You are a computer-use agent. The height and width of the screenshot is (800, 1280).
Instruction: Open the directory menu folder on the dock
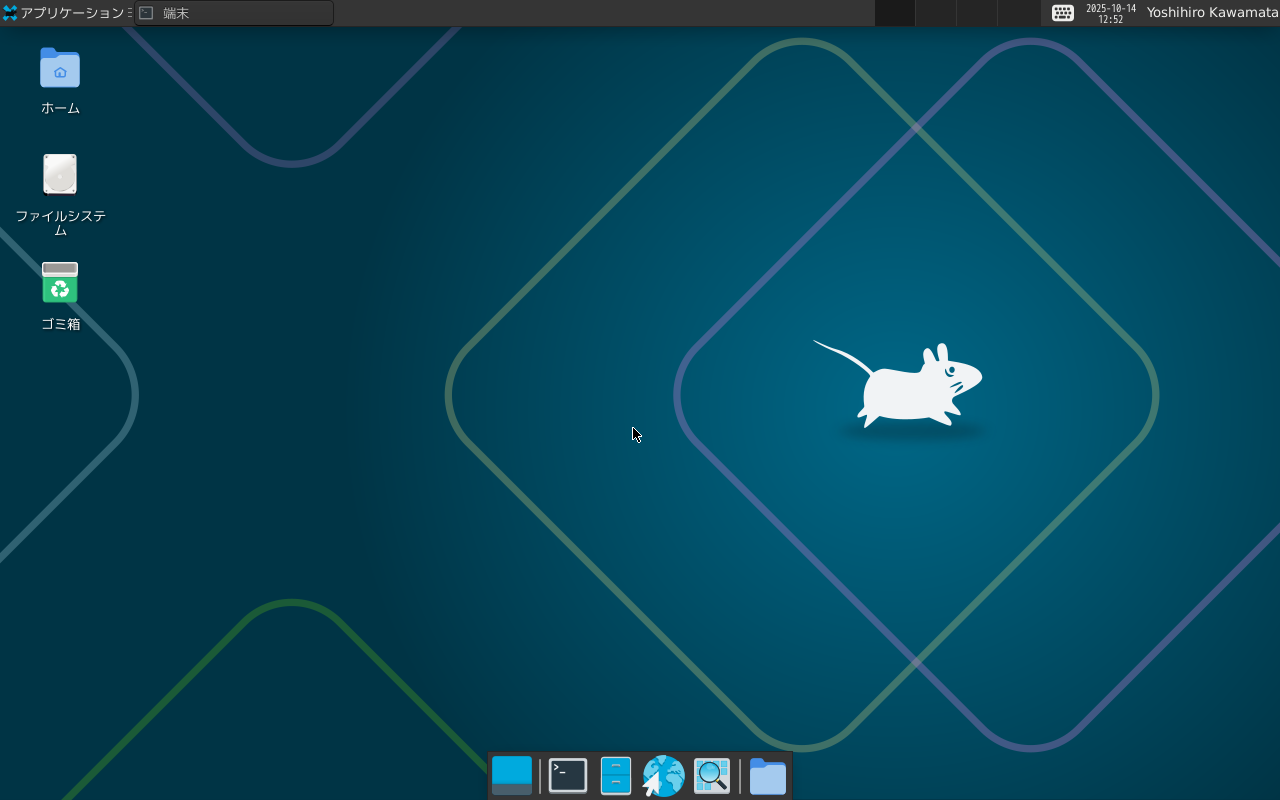coord(767,775)
